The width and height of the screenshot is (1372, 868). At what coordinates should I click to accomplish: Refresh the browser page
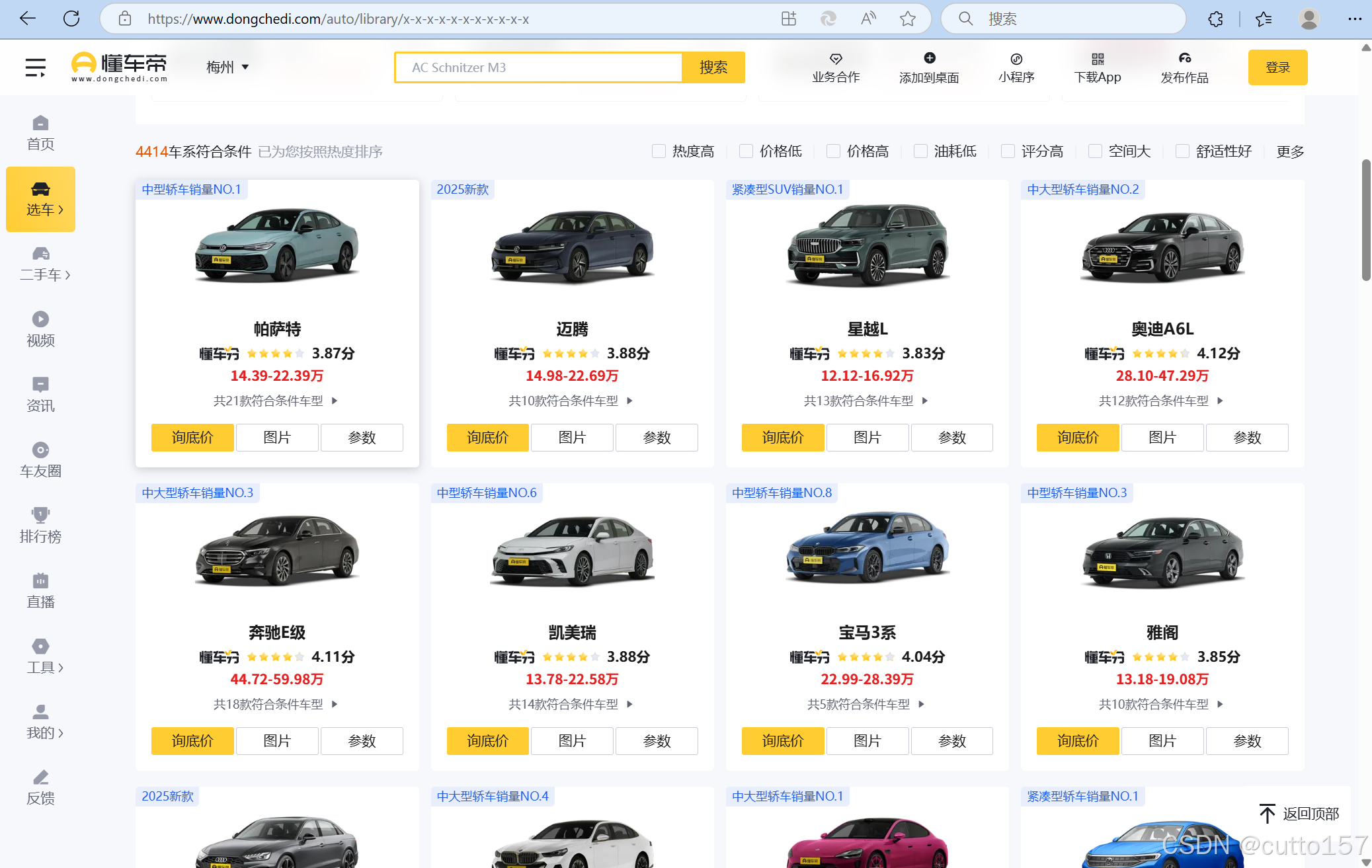(71, 19)
